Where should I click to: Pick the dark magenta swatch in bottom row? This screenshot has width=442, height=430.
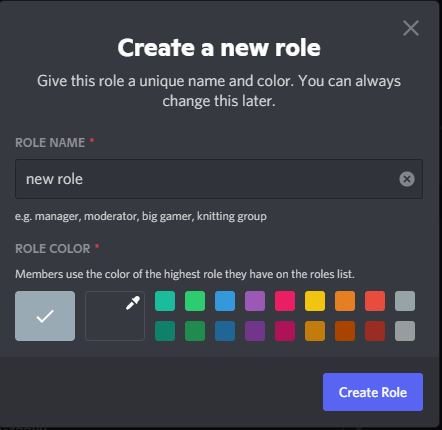tap(285, 331)
